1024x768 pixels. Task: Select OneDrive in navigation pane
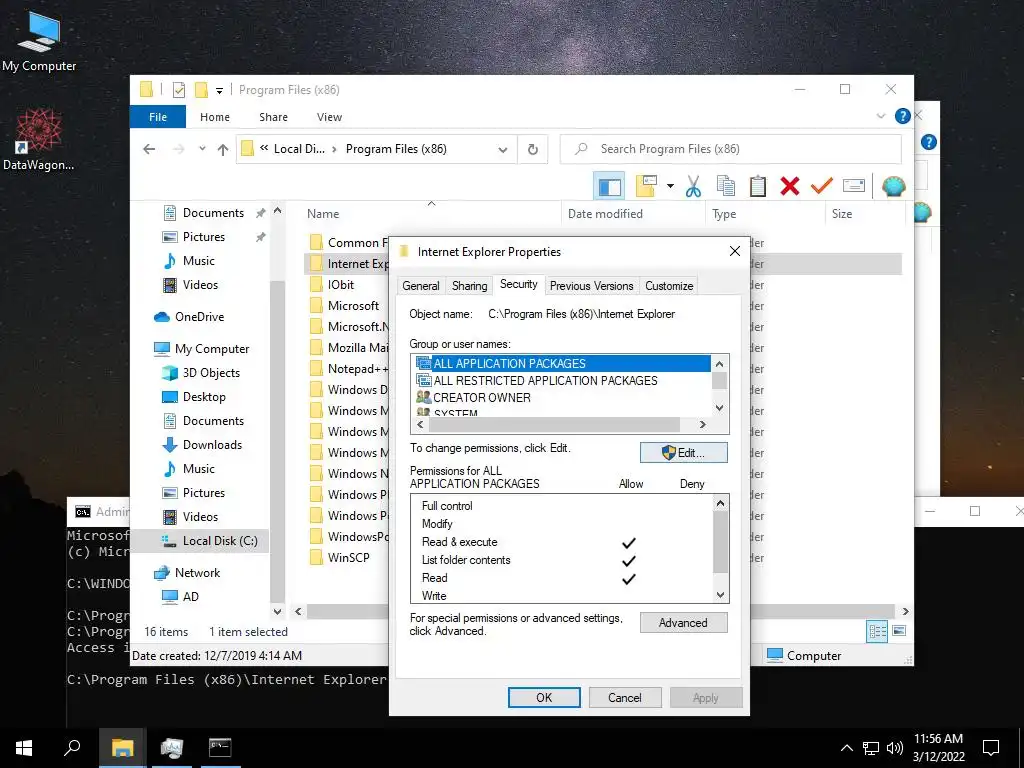coord(199,317)
